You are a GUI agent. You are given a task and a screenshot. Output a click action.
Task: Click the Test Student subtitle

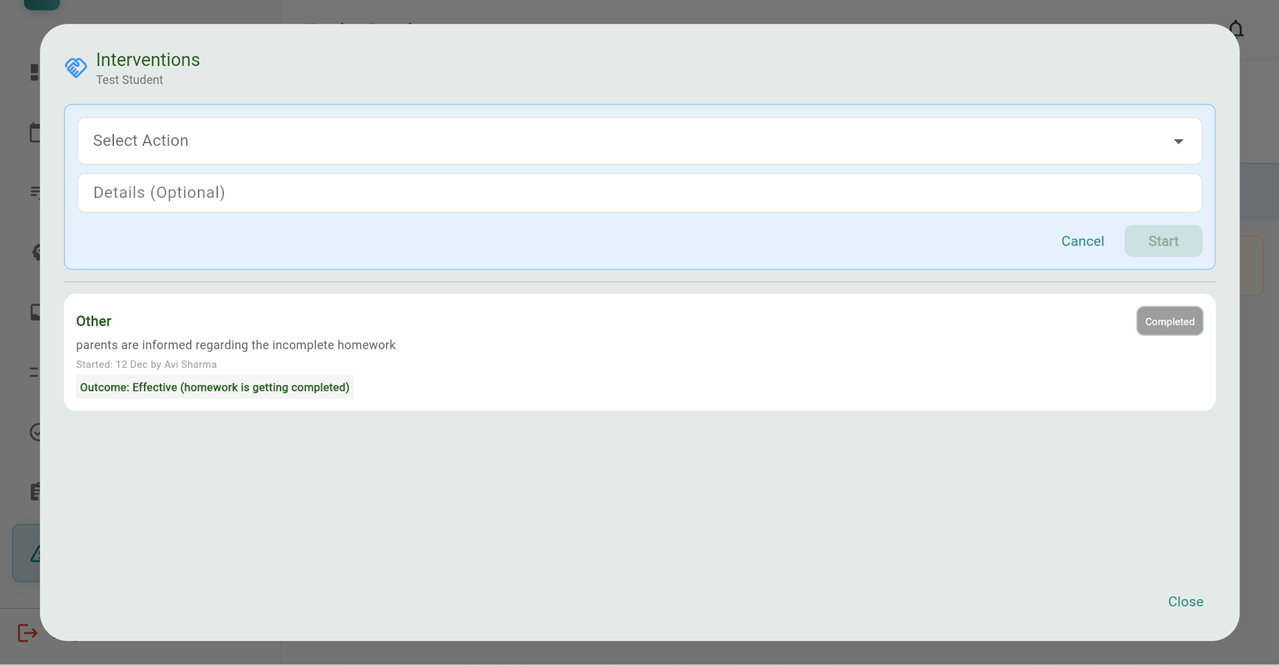pyautogui.click(x=129, y=80)
